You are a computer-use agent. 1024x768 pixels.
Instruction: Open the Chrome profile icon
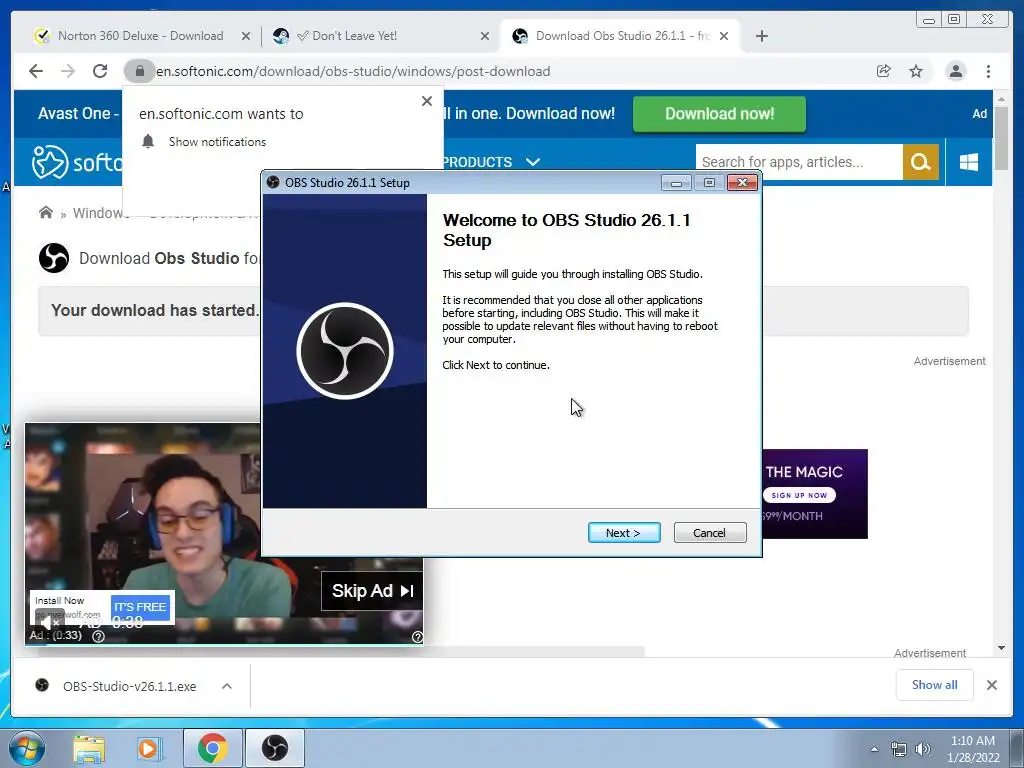click(955, 71)
